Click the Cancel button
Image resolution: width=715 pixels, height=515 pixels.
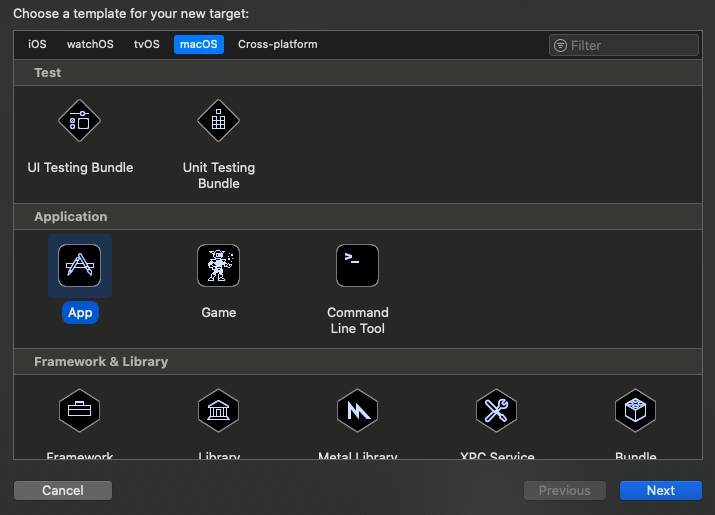63,490
